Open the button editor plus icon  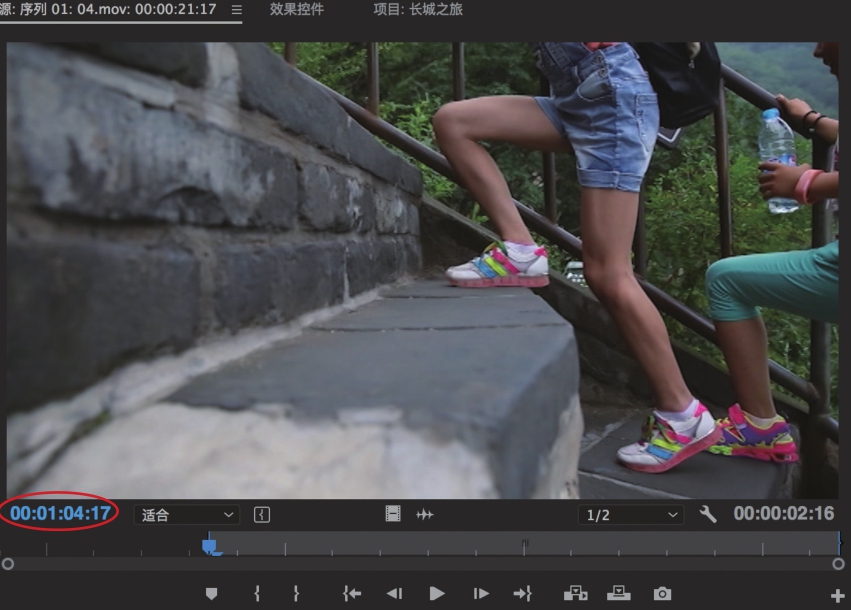[837, 596]
